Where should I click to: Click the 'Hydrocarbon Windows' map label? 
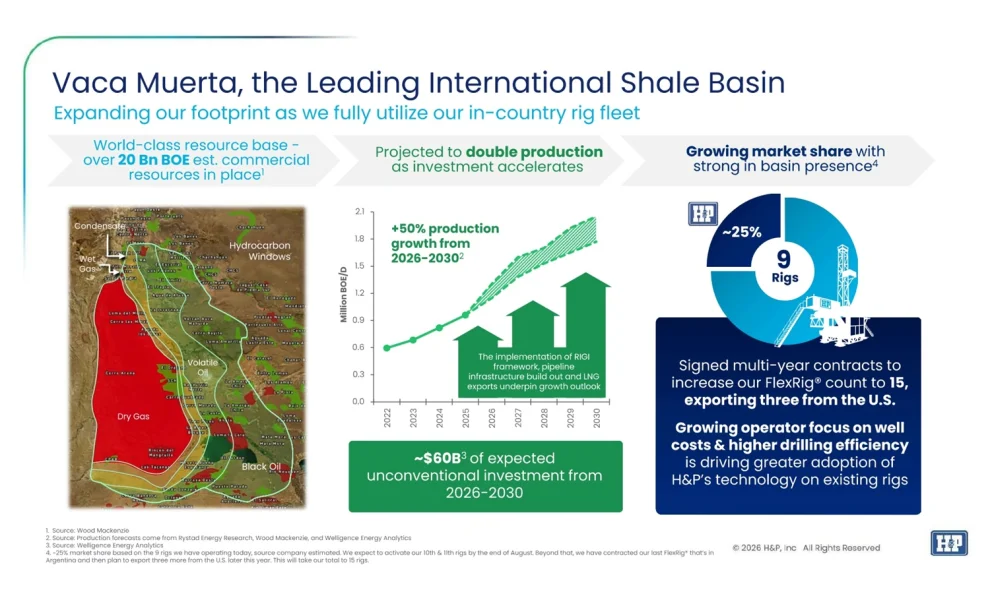point(259,251)
